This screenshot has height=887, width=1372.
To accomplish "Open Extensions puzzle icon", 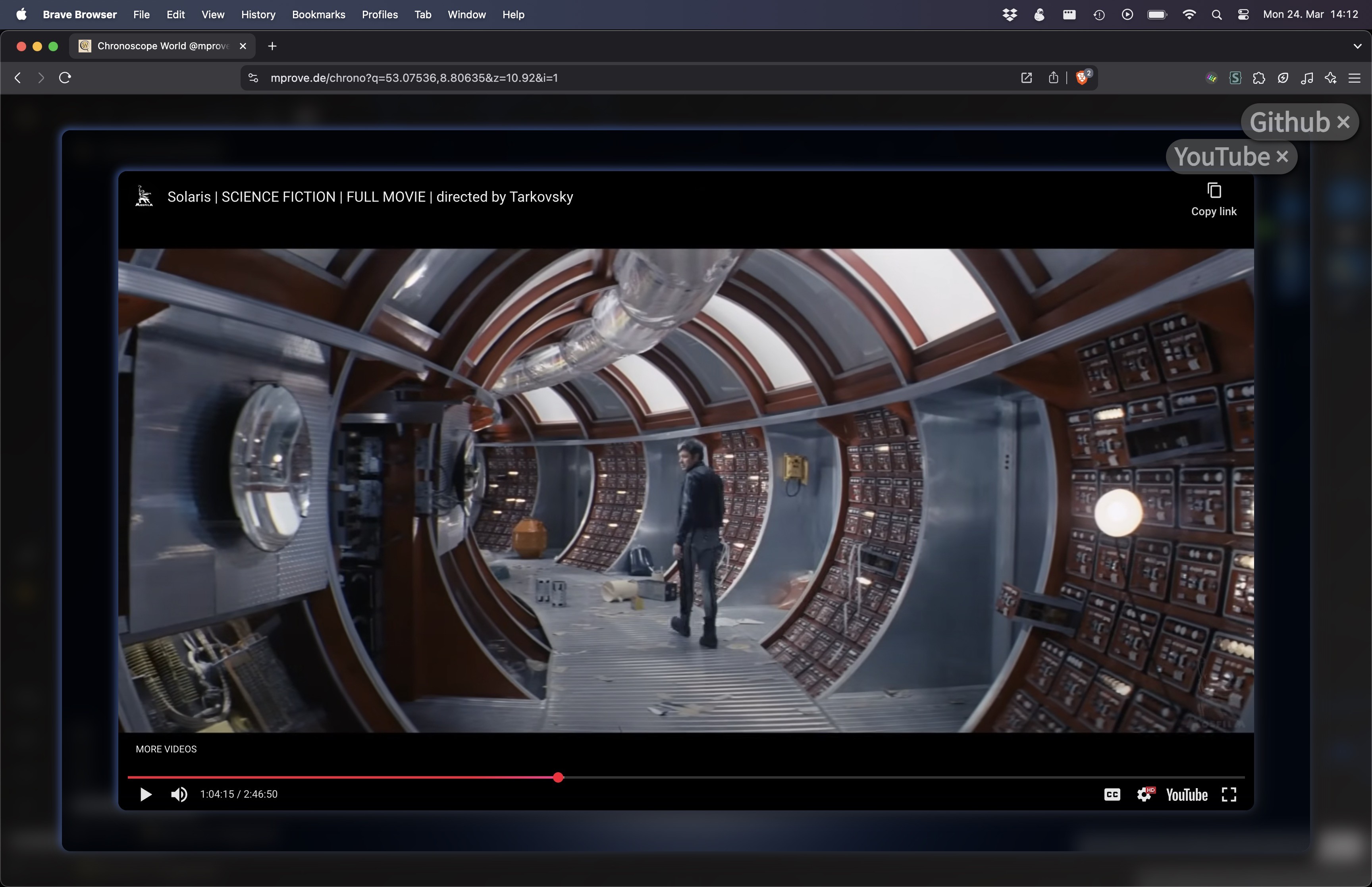I will (x=1258, y=78).
